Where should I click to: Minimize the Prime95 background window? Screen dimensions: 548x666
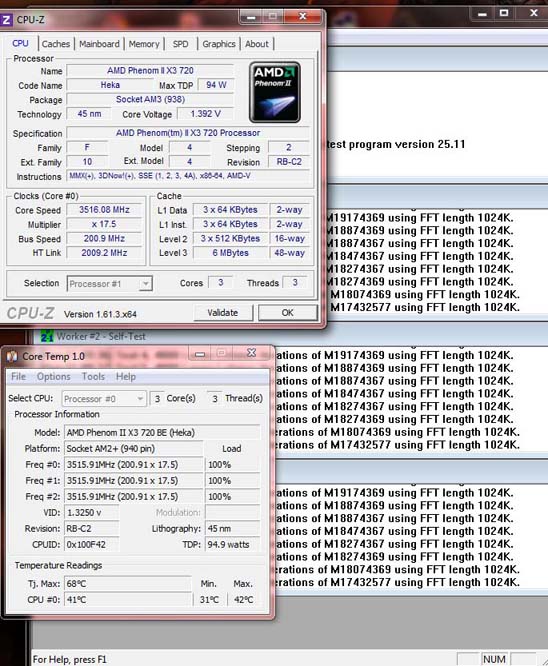[482, 14]
